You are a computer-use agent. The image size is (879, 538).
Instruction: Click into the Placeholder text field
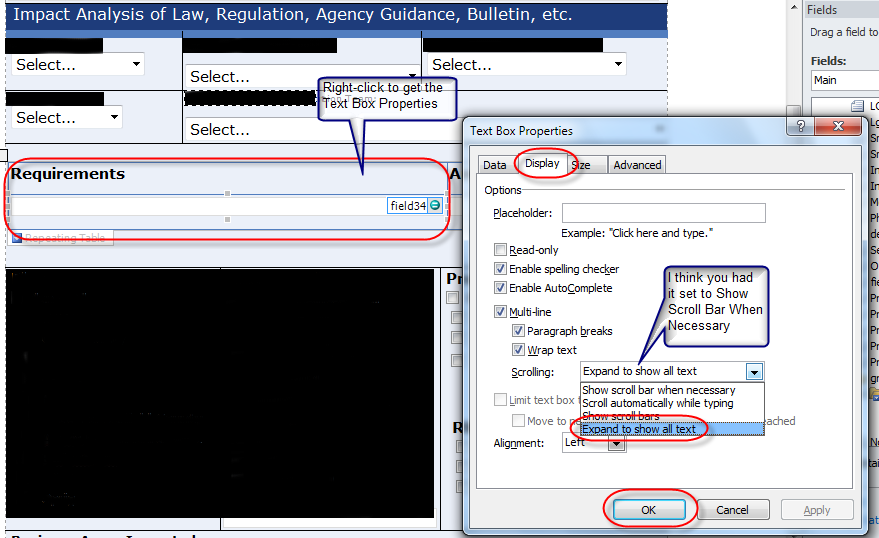tap(663, 213)
